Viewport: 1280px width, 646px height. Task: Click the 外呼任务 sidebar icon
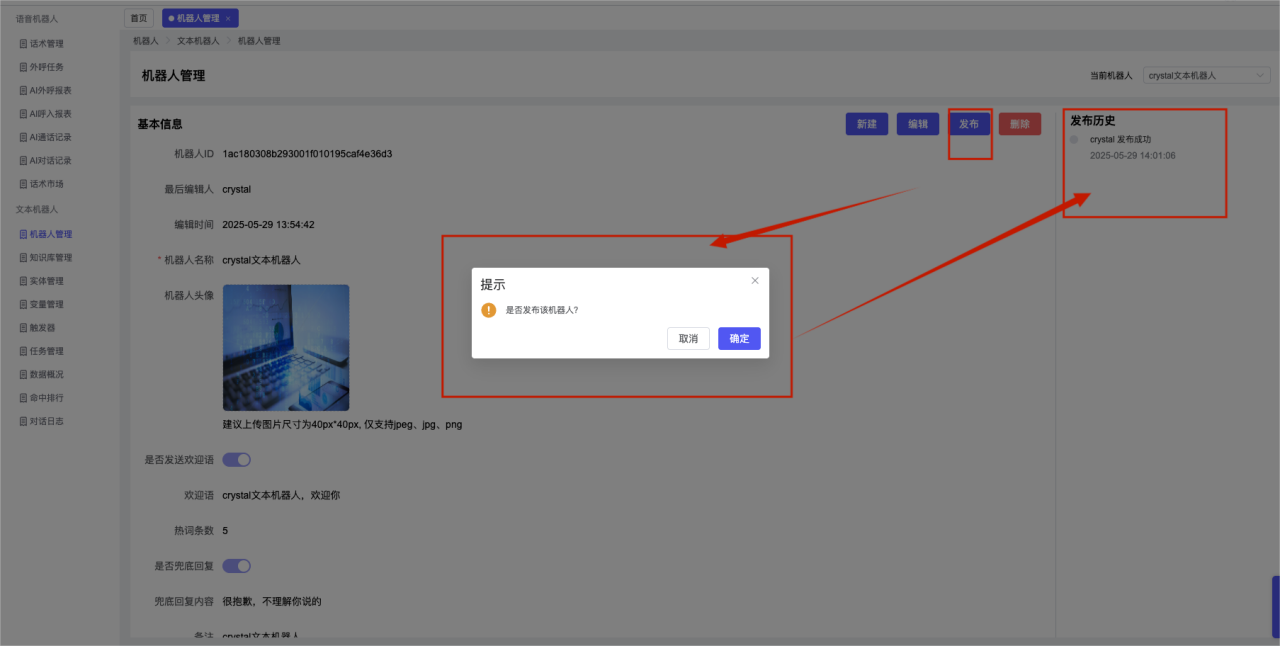click(x=24, y=67)
